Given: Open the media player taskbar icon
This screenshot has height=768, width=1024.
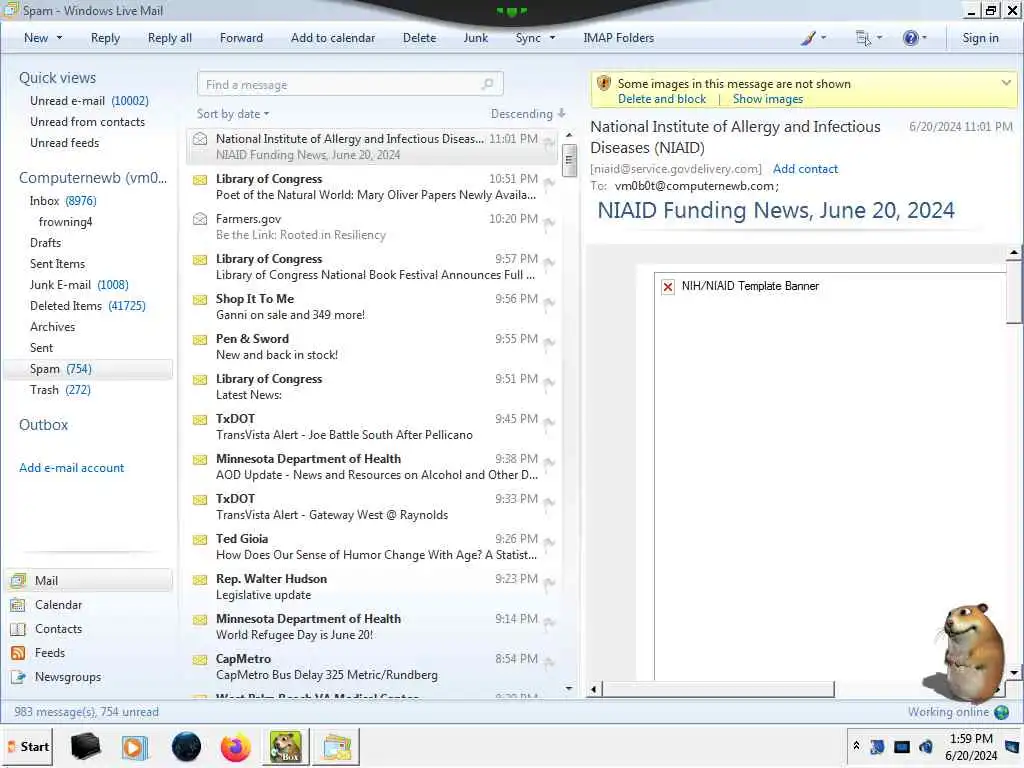Looking at the screenshot, I should (x=135, y=747).
